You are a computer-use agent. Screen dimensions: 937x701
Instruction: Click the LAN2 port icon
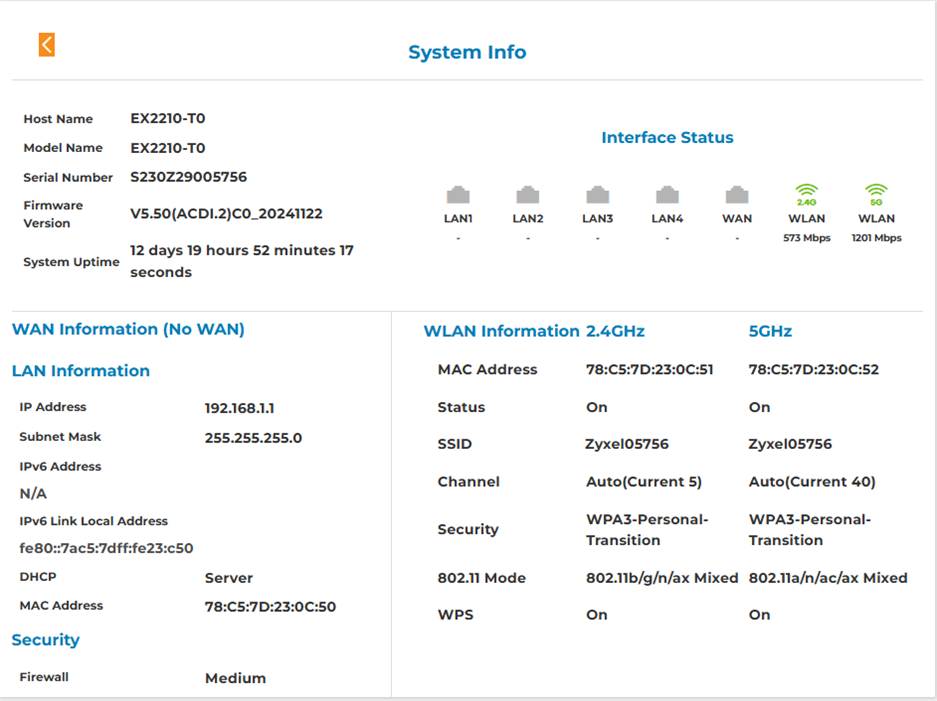[528, 195]
